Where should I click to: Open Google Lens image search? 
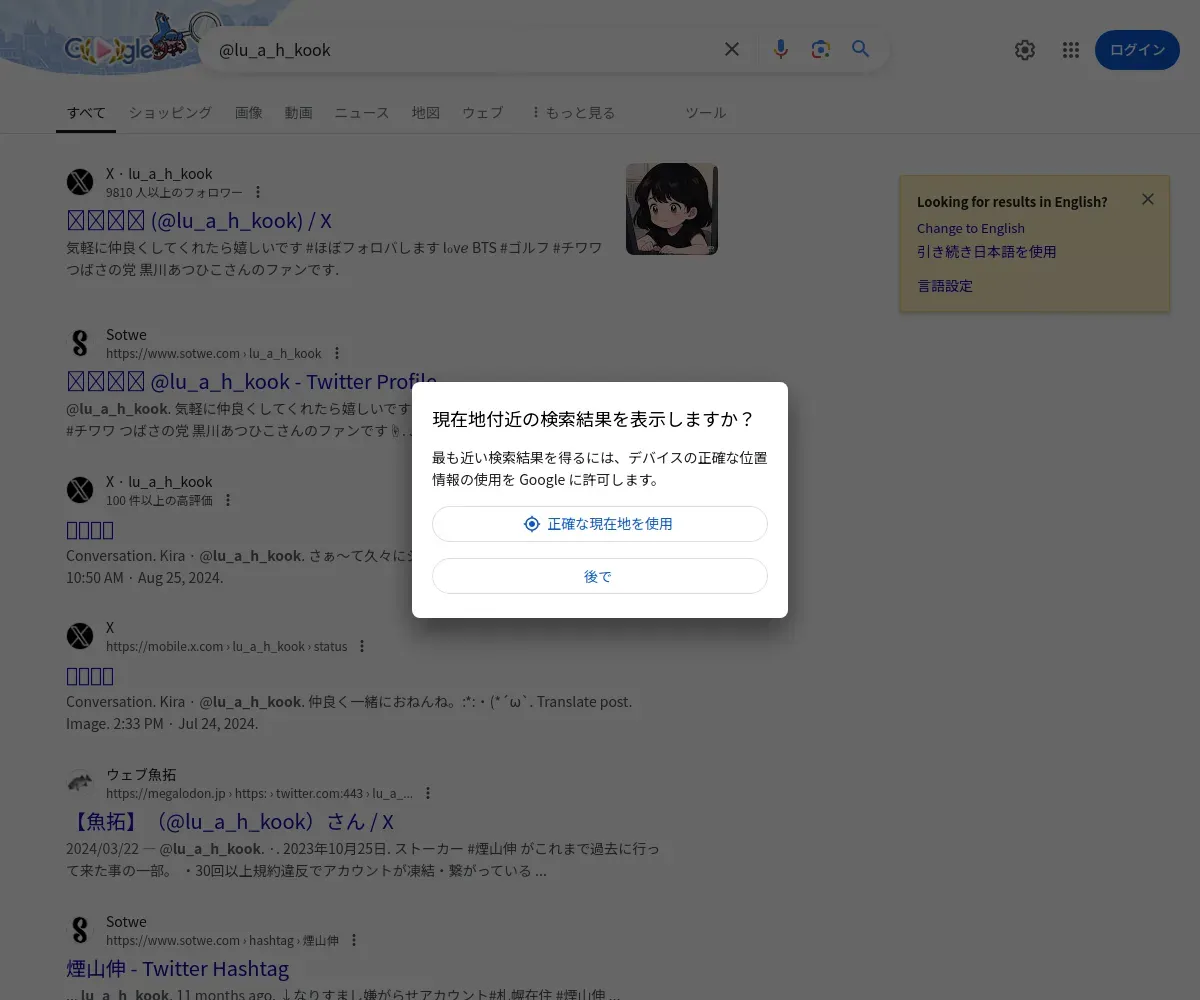click(x=821, y=49)
